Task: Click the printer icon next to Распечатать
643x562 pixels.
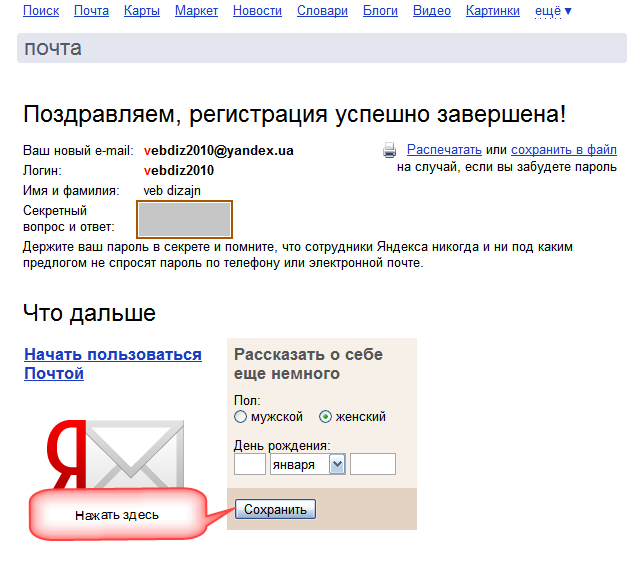Action: pyautogui.click(x=389, y=150)
